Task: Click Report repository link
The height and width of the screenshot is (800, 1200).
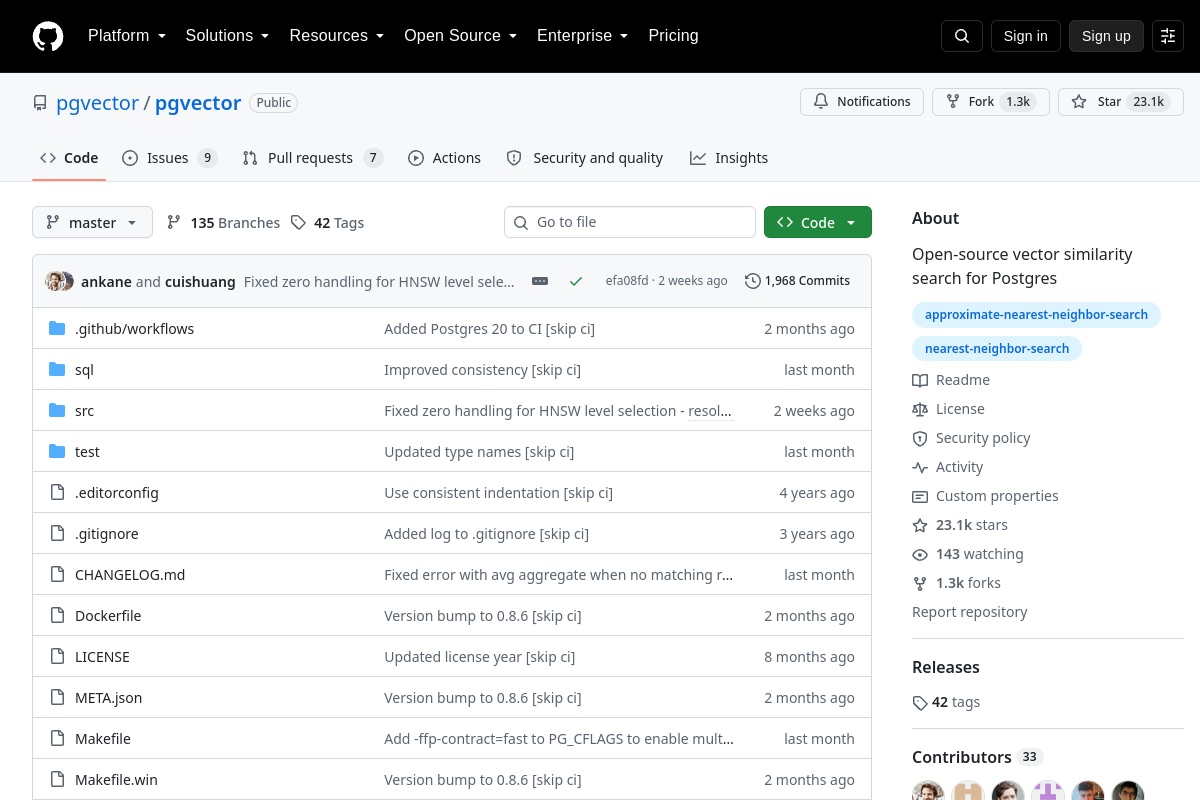Action: tap(970, 612)
